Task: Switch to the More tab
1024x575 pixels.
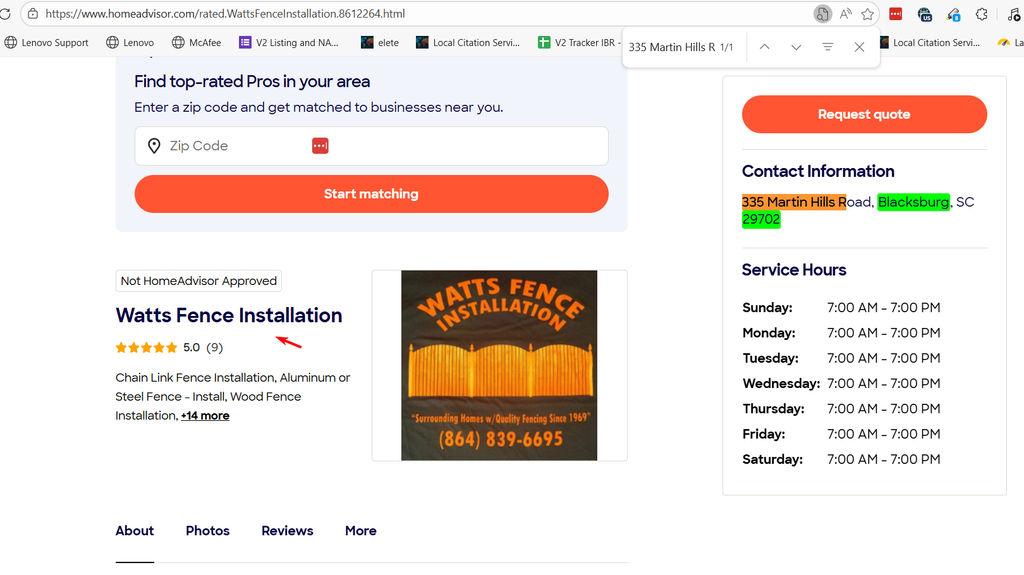Action: pos(360,531)
